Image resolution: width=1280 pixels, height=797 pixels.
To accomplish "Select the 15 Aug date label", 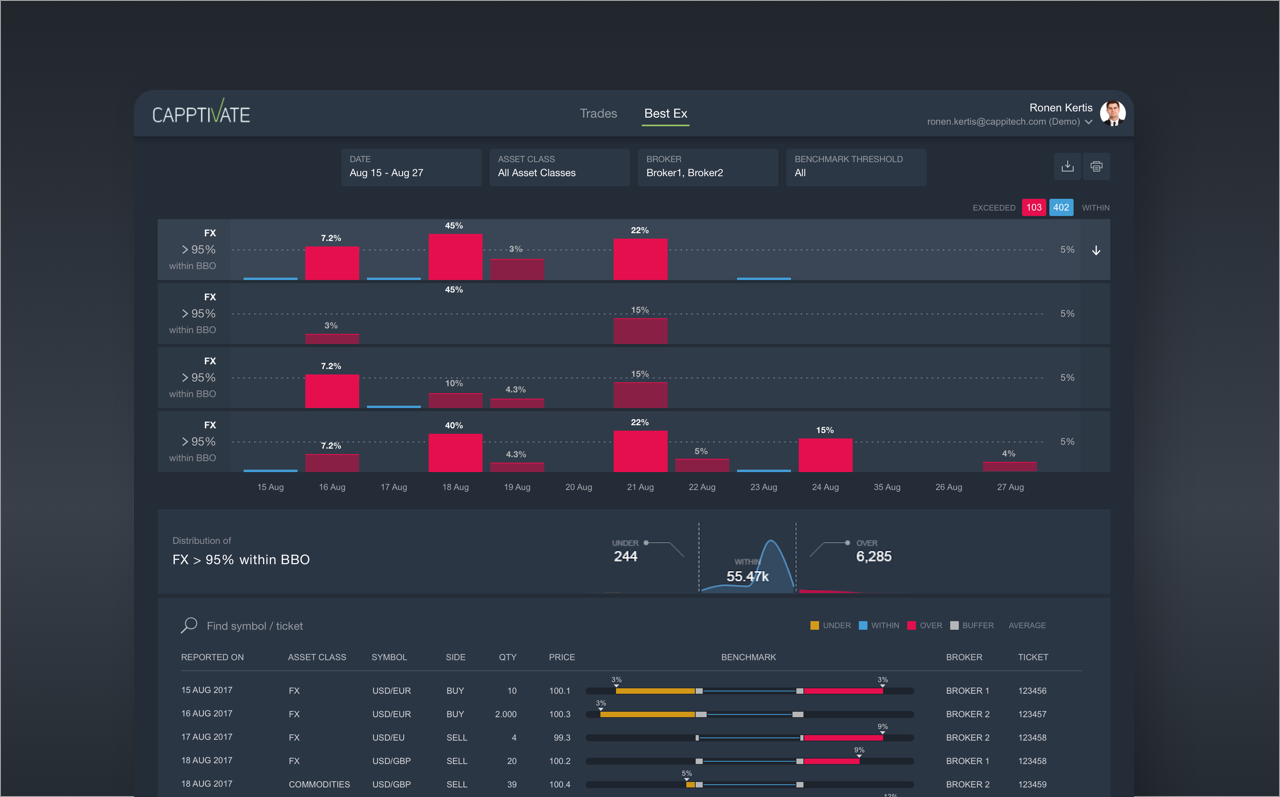I will [270, 487].
